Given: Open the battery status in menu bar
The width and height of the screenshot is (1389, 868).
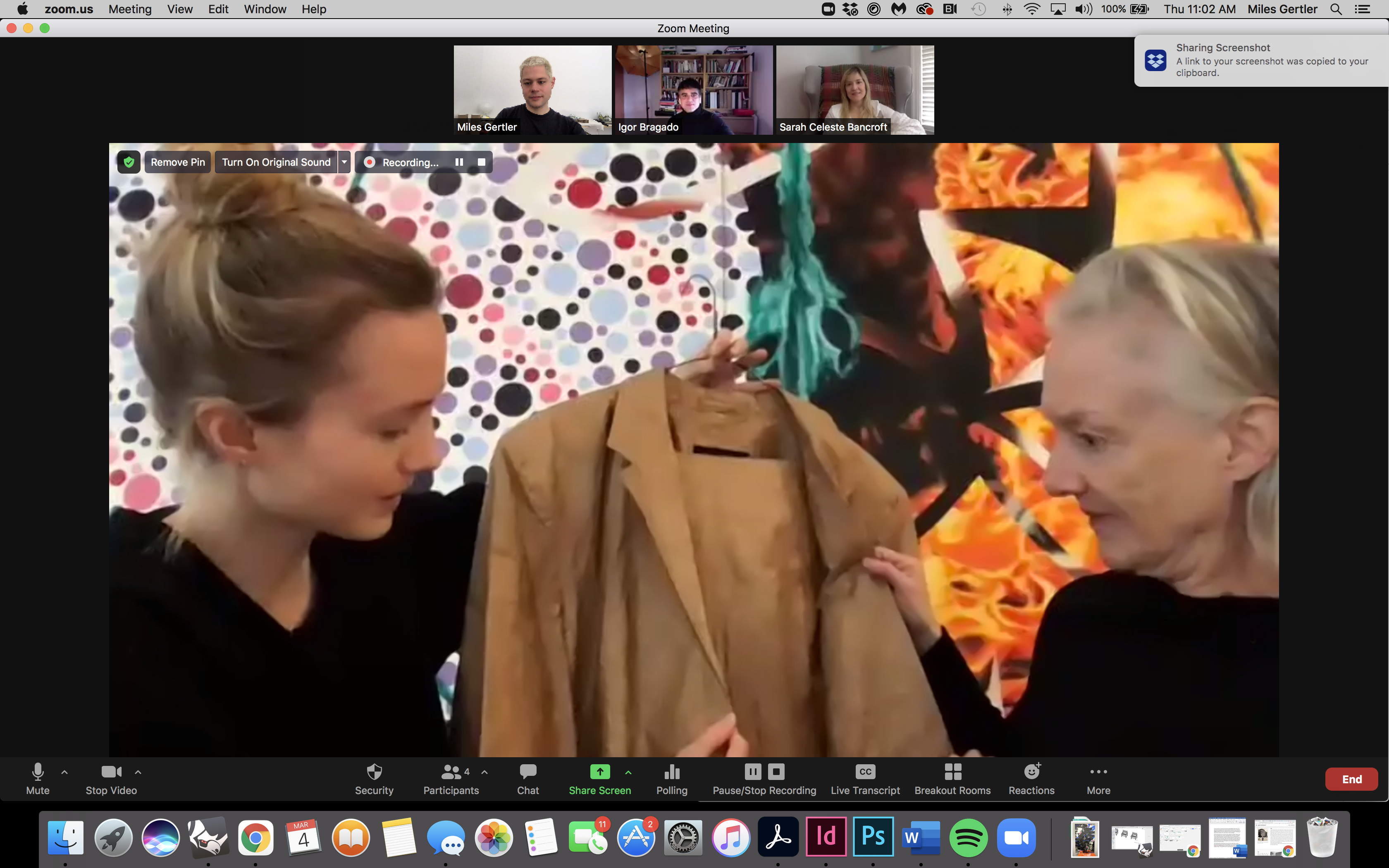Looking at the screenshot, I should coord(1126,9).
